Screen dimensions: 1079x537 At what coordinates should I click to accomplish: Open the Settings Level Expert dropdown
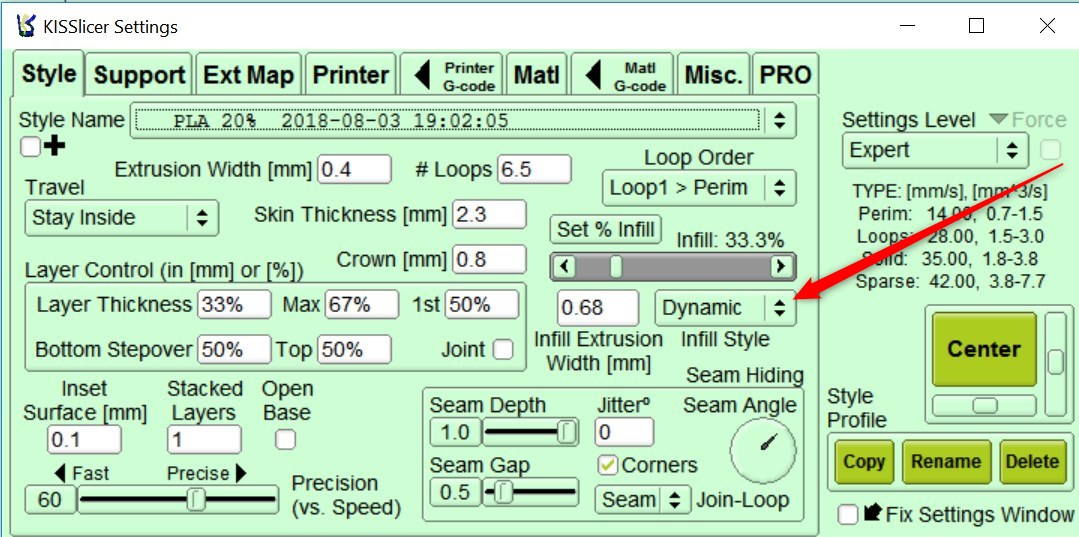(935, 150)
